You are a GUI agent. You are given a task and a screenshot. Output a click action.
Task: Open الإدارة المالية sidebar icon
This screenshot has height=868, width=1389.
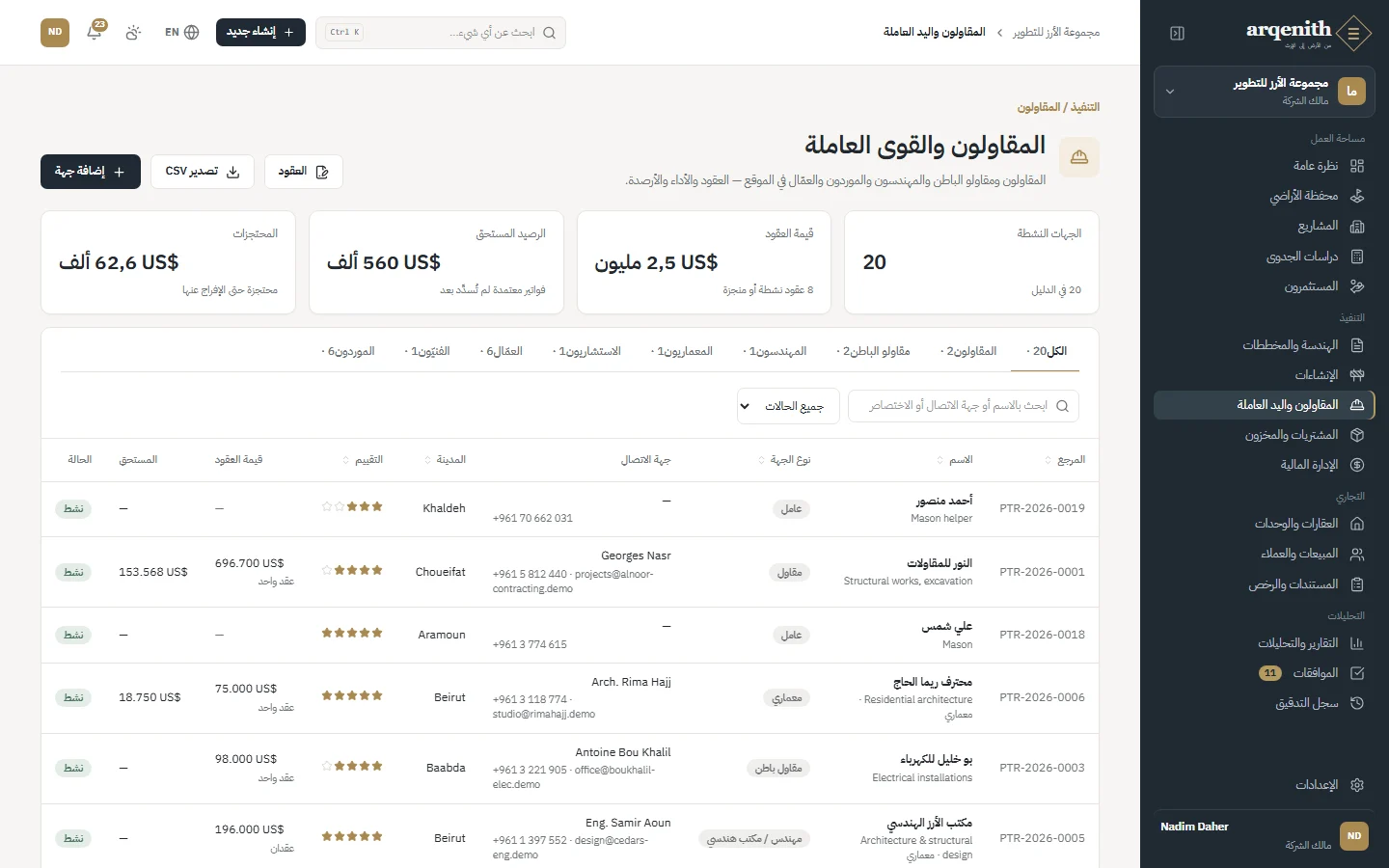click(1357, 465)
